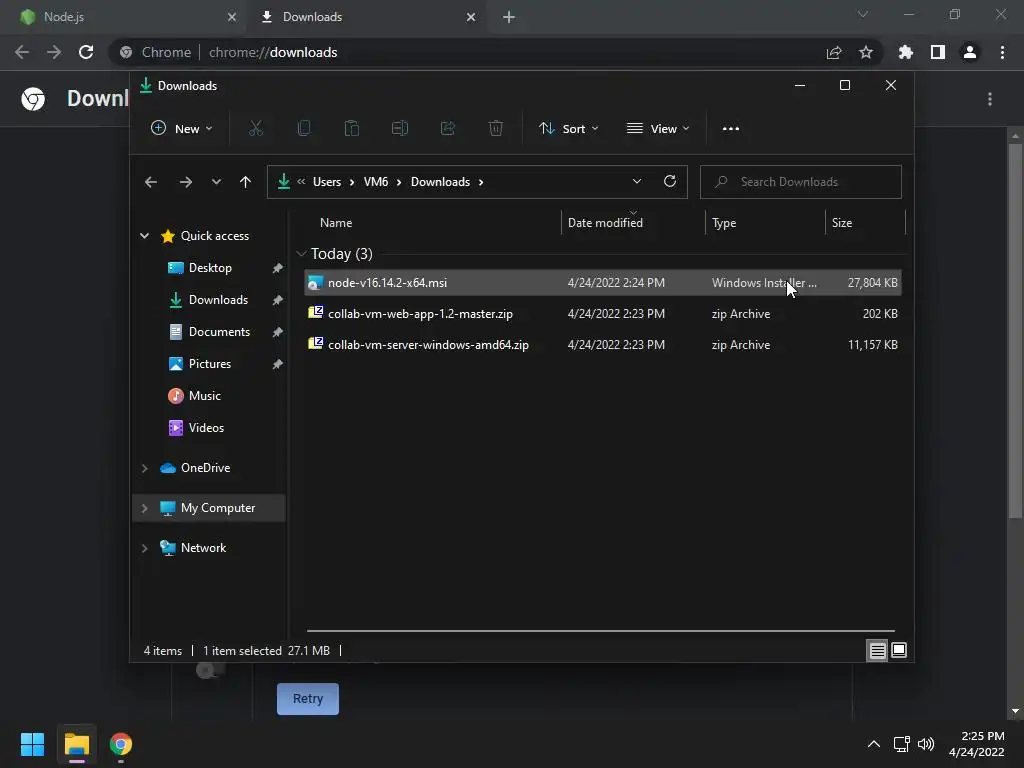Sort by the Size column header
The height and width of the screenshot is (768, 1024).
pos(865,223)
